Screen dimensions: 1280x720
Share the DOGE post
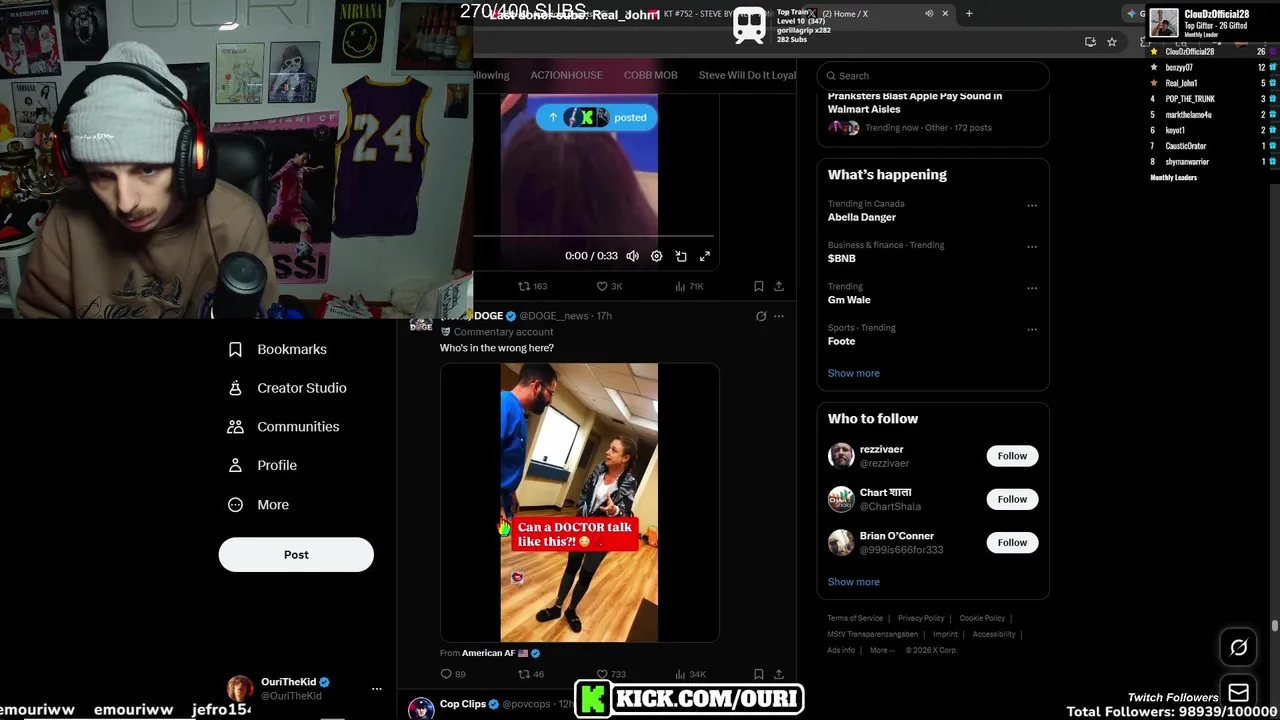[779, 674]
